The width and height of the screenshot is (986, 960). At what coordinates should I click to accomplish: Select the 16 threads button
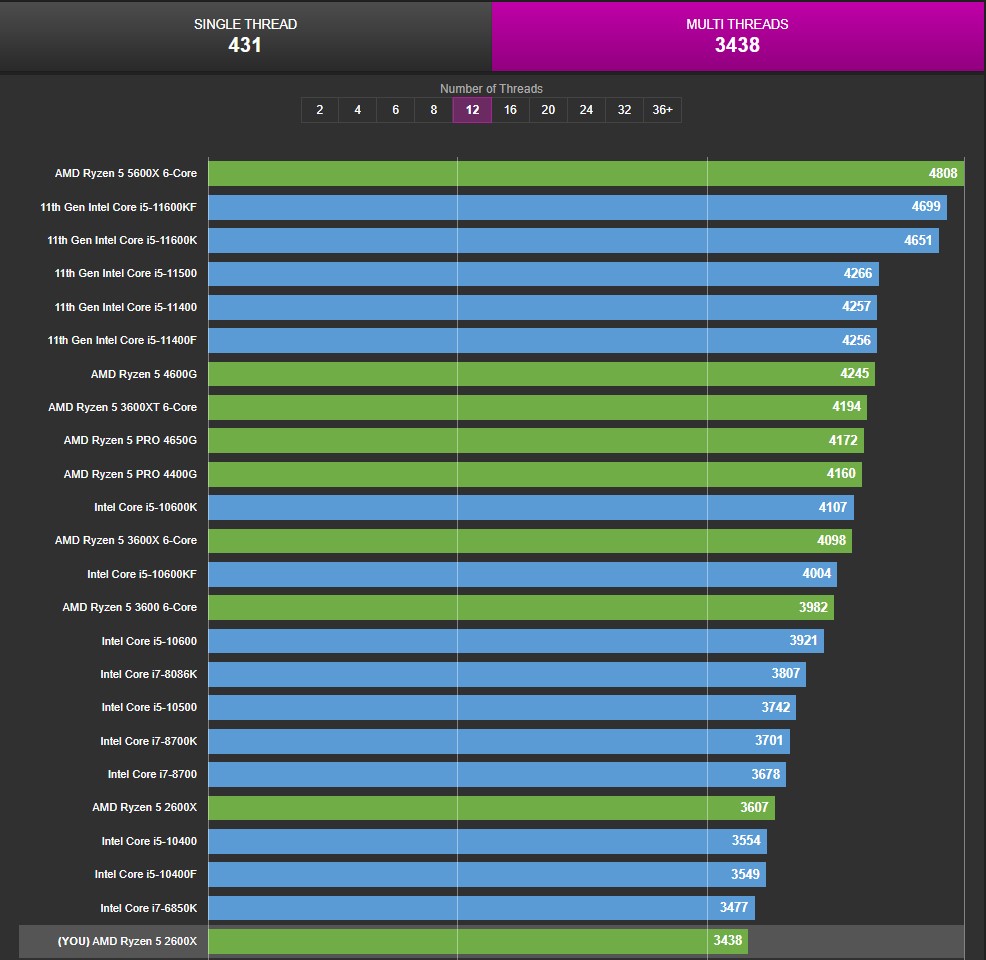click(511, 110)
